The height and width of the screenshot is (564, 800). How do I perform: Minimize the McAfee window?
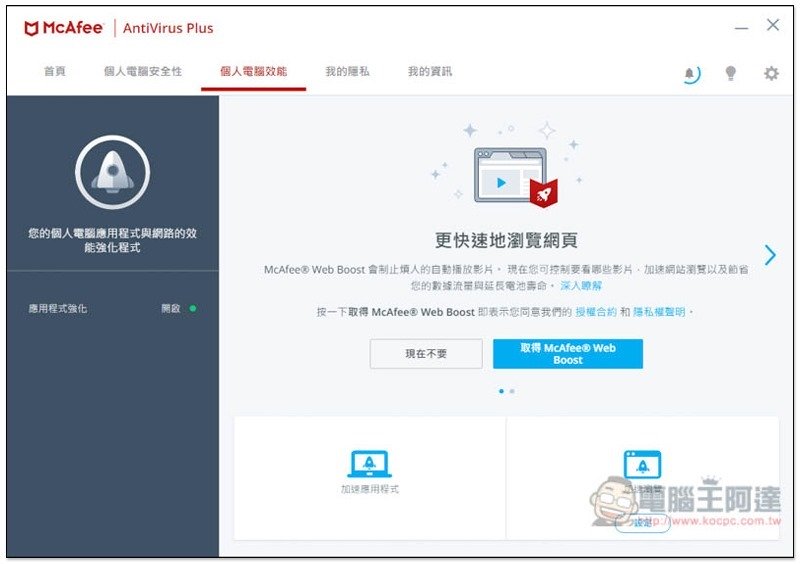pyautogui.click(x=741, y=28)
